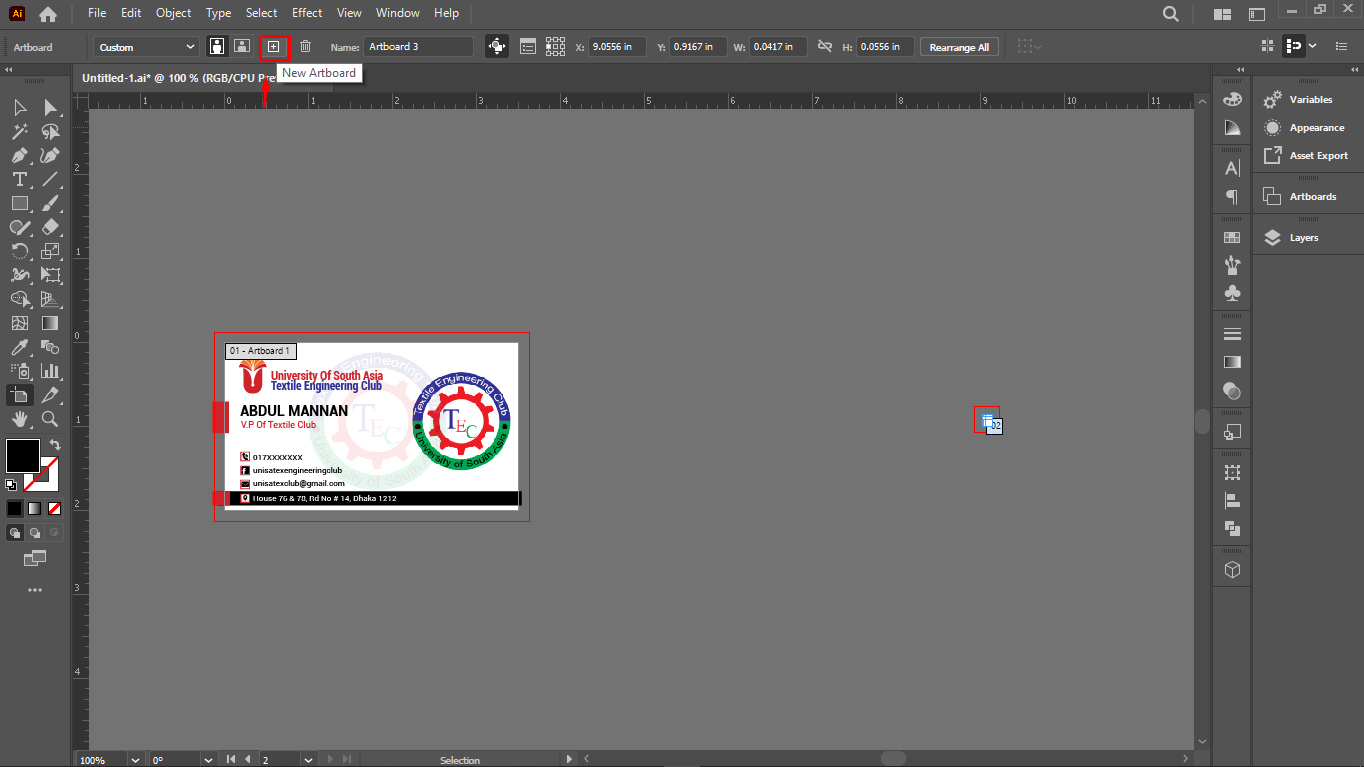Pick the Paintbrush tool
This screenshot has height=767, width=1364.
[50, 203]
